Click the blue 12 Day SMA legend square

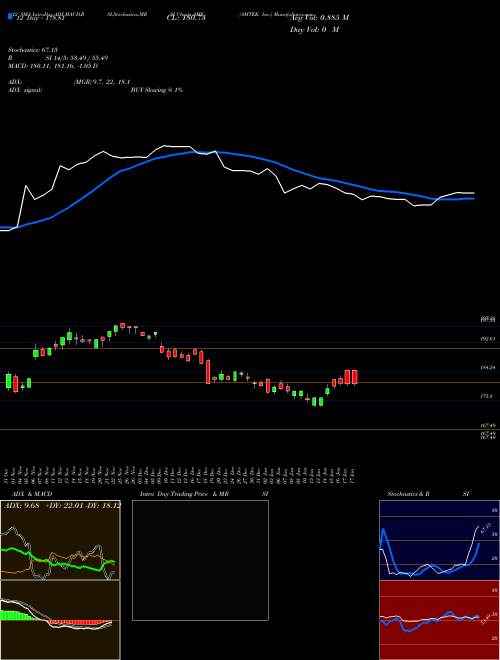click(x=10, y=16)
